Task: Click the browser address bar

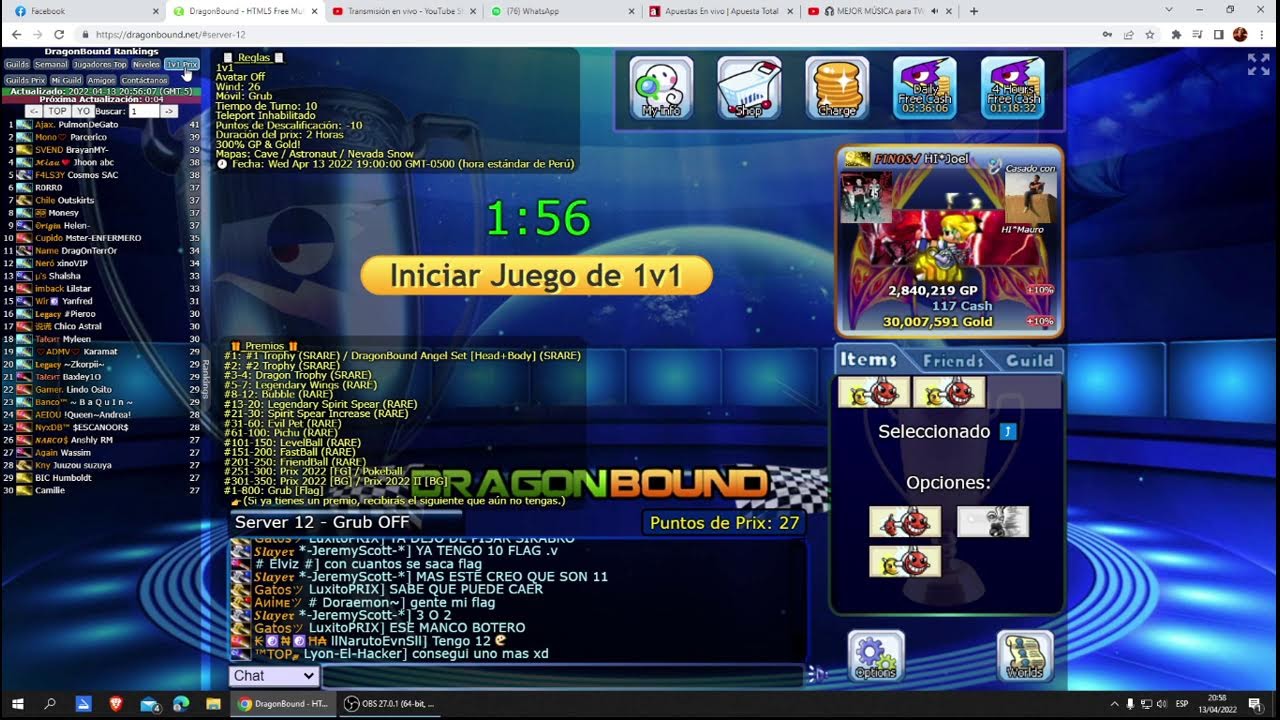Action: click(x=590, y=34)
